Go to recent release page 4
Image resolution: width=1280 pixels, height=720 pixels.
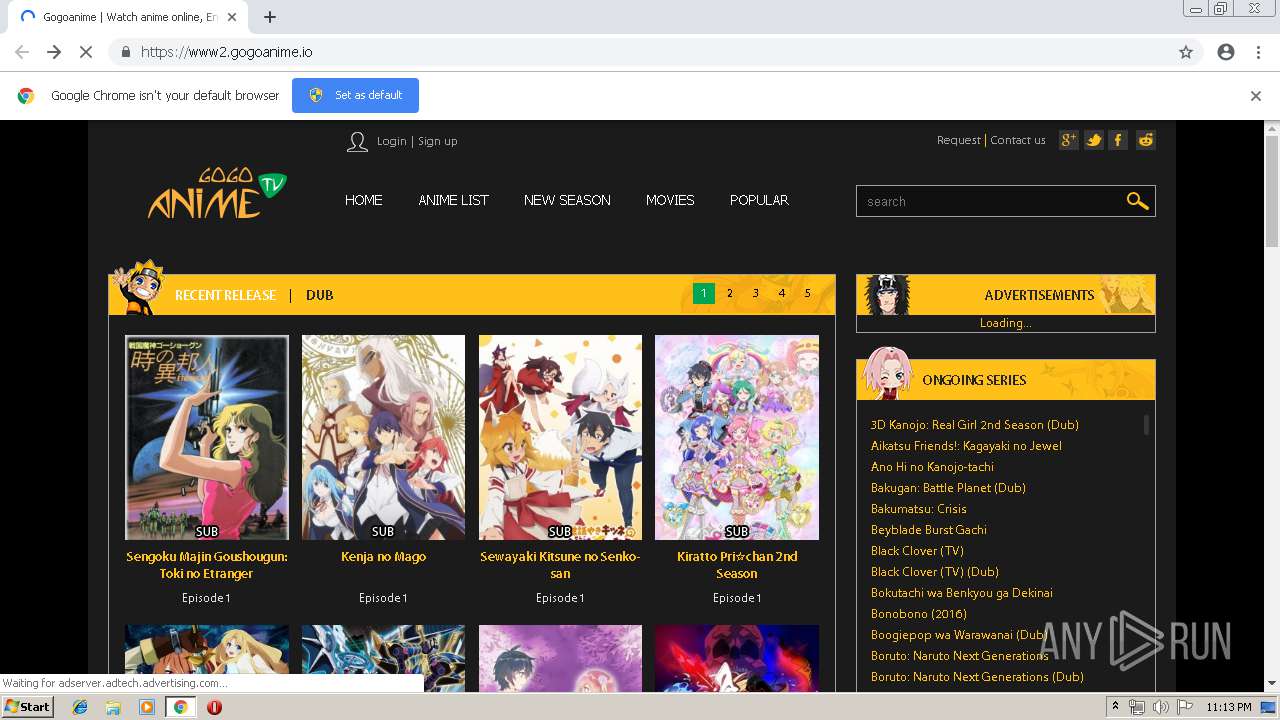pos(782,293)
